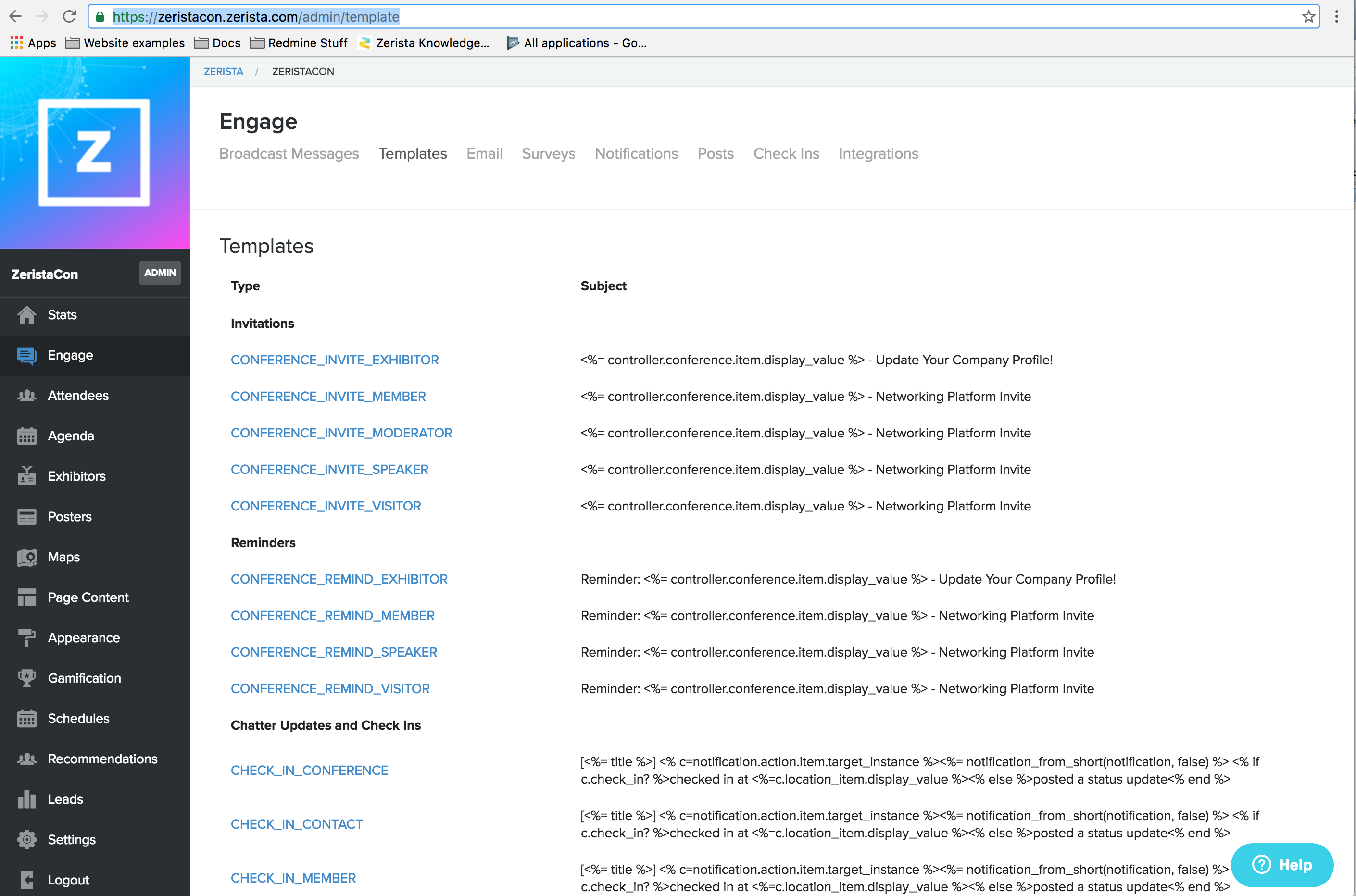
Task: Open CONFERENCE_REMIND_MEMBER template
Action: click(333, 616)
